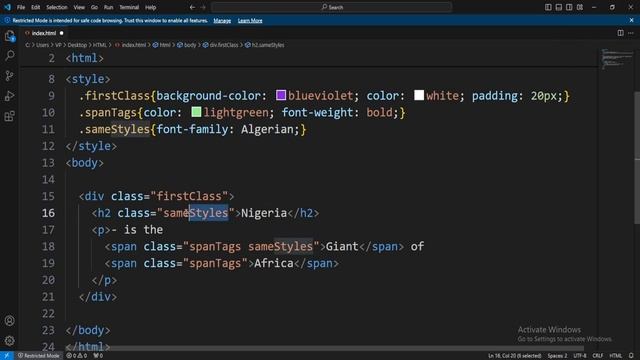Click the cursor position Ln 16 indicator
This screenshot has height=360, width=640.
514,356
